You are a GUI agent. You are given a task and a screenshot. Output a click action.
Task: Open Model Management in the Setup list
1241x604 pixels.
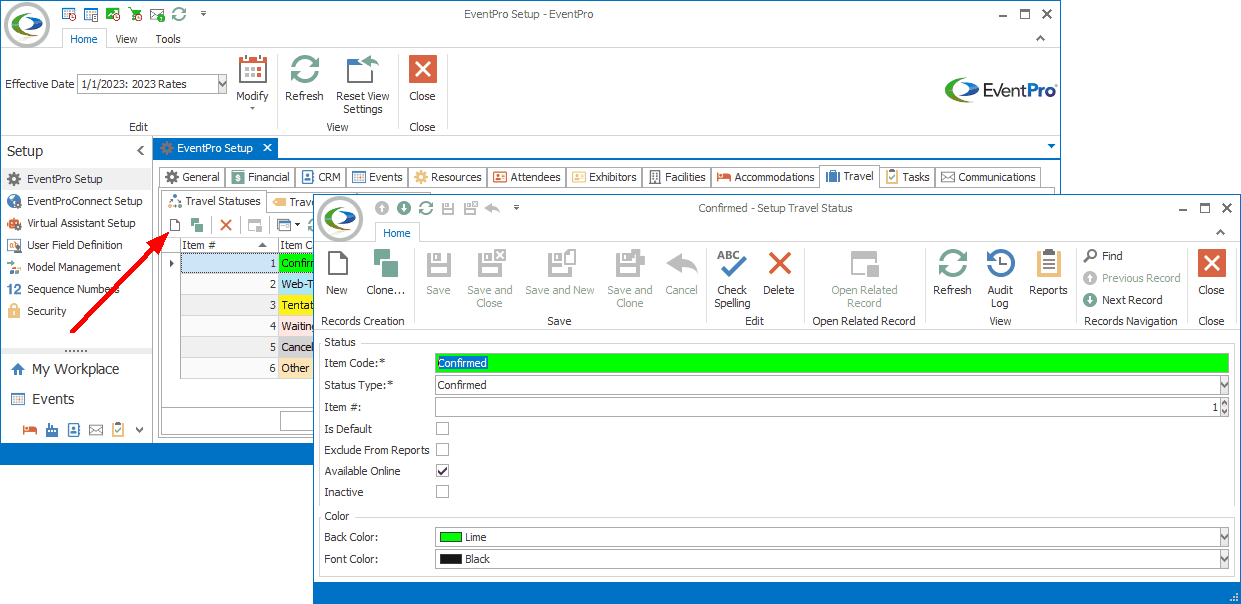[x=65, y=267]
